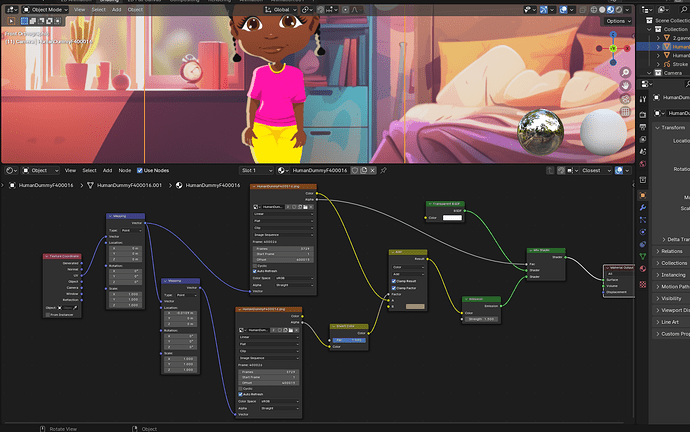The image size is (690, 432).
Task: Open the Modifiers wrench properties tab
Action: (x=643, y=207)
